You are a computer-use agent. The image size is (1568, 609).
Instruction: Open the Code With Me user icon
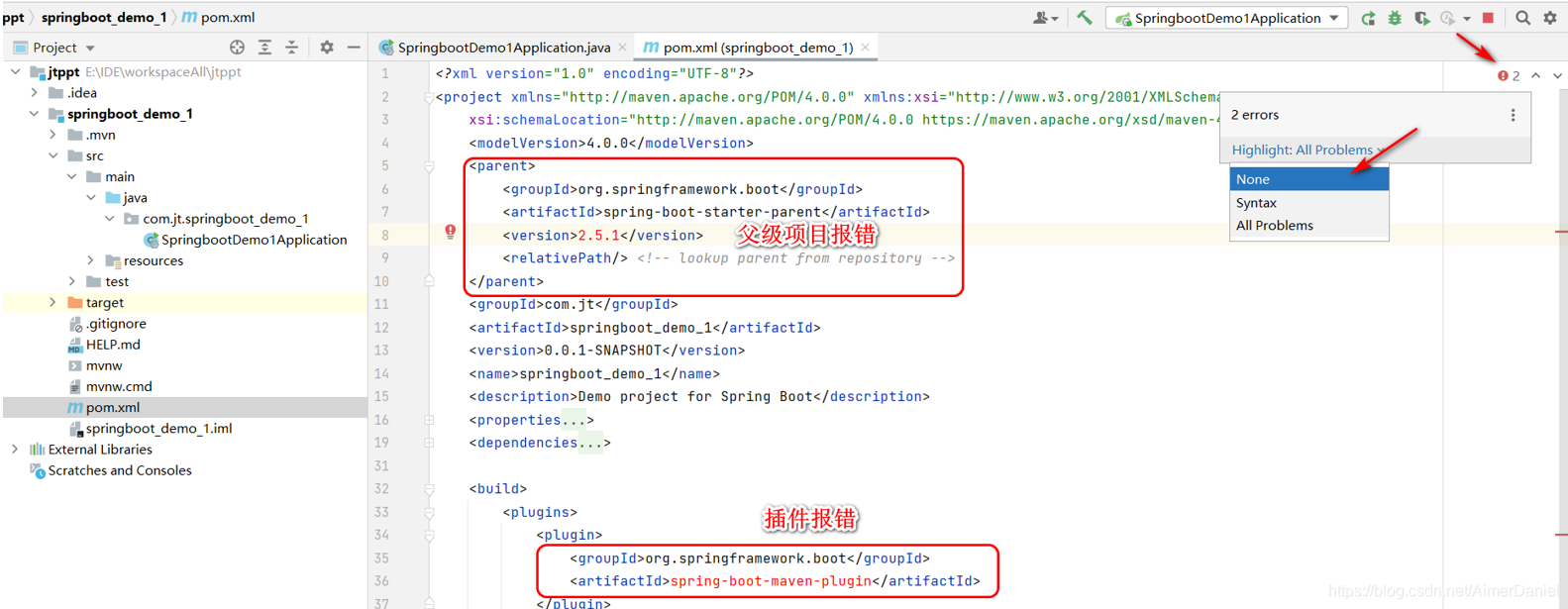1045,18
